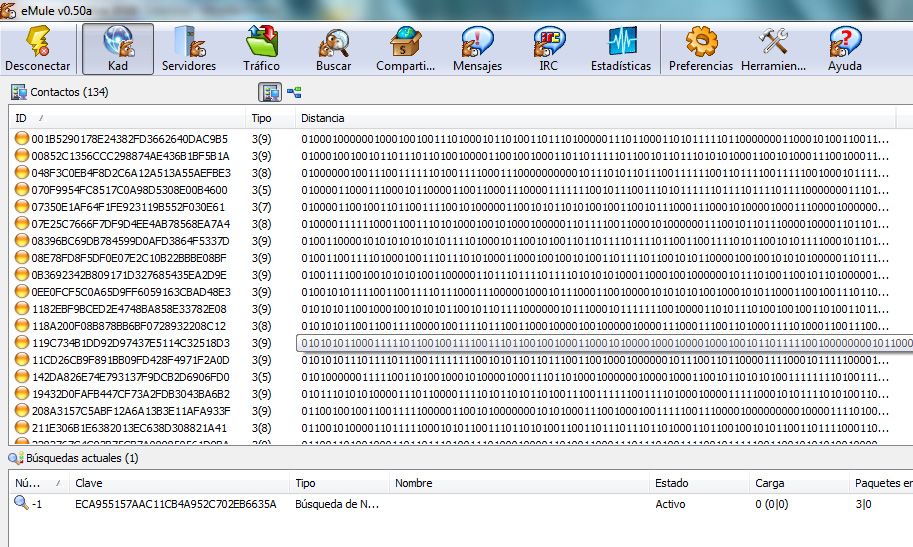Sort searches by Nombre column
Image resolution: width=913 pixels, height=547 pixels.
tap(519, 483)
